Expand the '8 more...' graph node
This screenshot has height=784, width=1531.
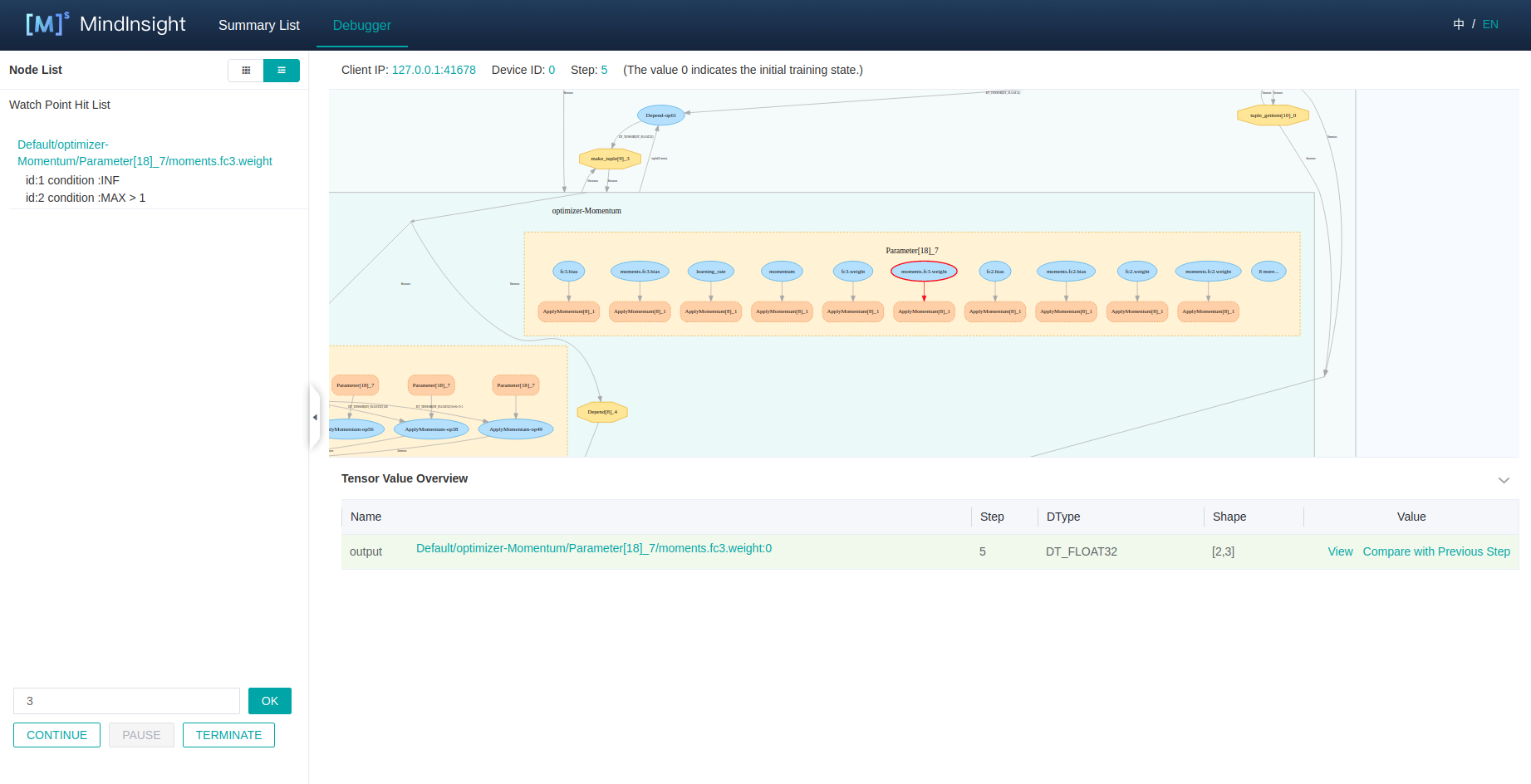1268,272
